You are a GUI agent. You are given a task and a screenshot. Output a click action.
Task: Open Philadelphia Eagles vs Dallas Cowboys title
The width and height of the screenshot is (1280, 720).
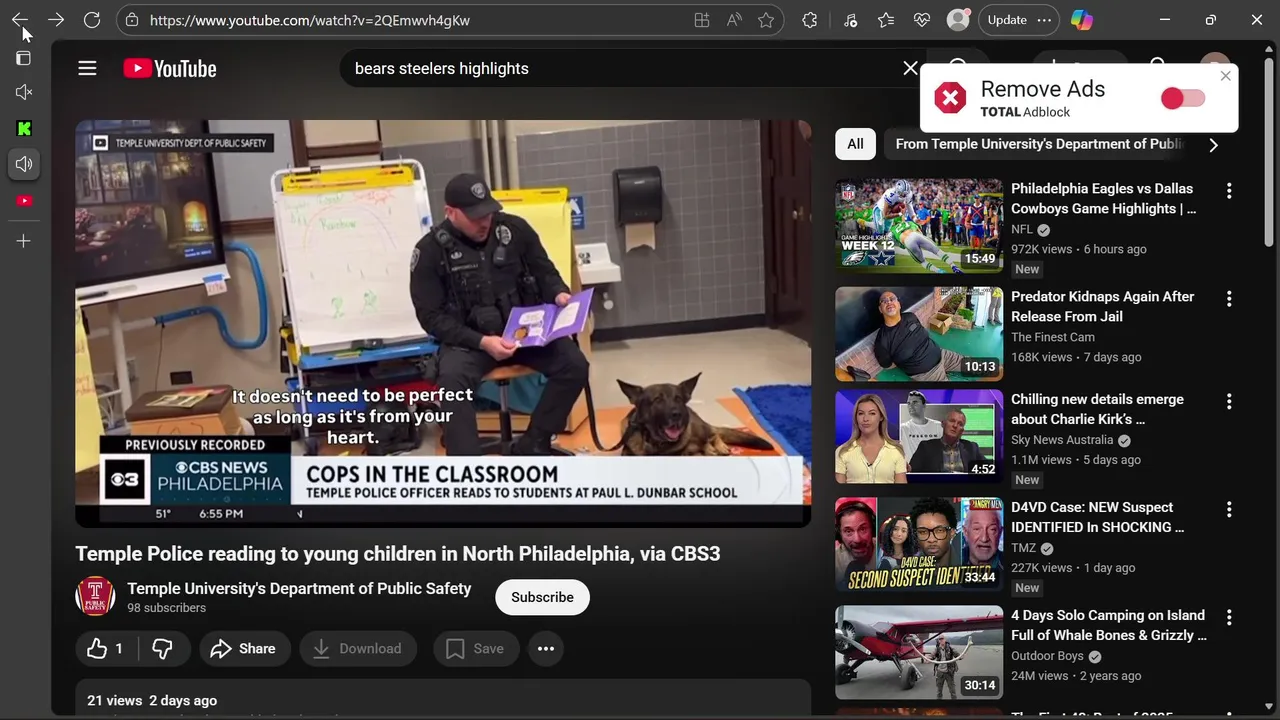pos(1104,198)
